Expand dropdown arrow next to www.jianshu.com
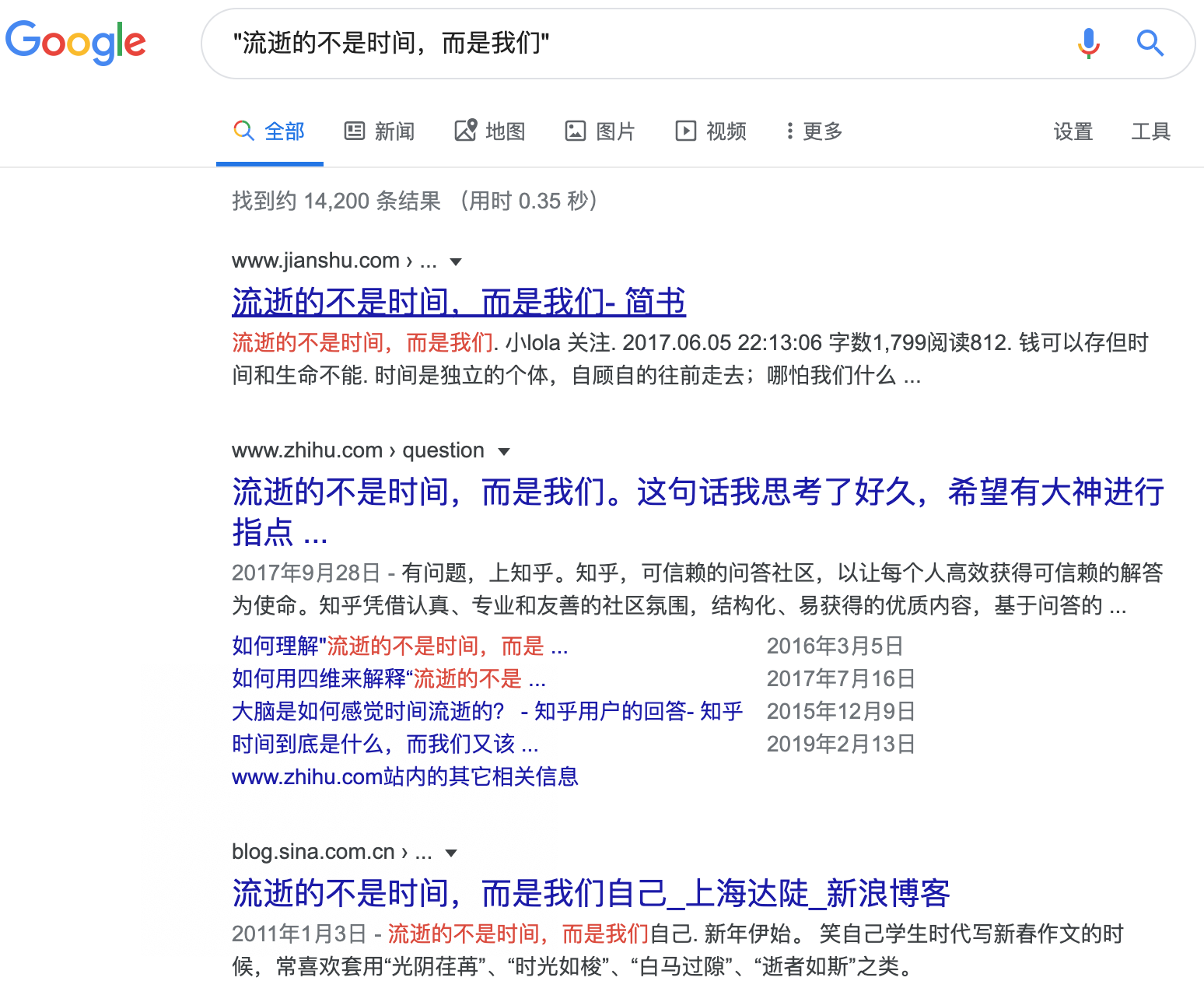 click(x=456, y=261)
